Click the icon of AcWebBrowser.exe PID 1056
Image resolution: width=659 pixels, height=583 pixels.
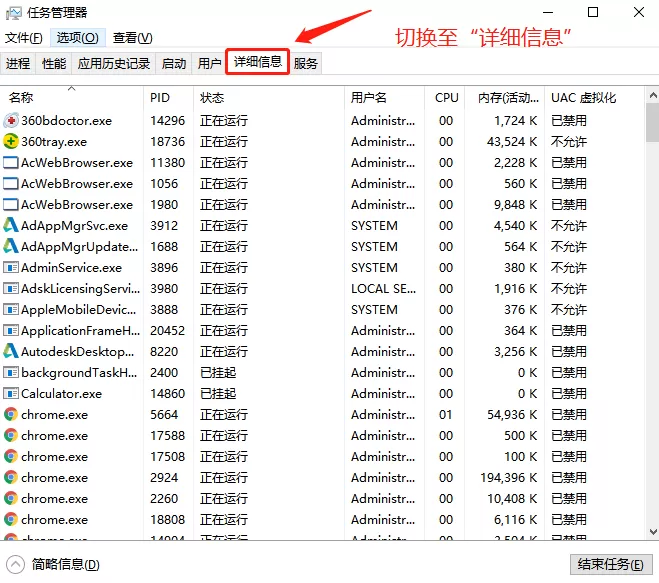pyautogui.click(x=11, y=184)
